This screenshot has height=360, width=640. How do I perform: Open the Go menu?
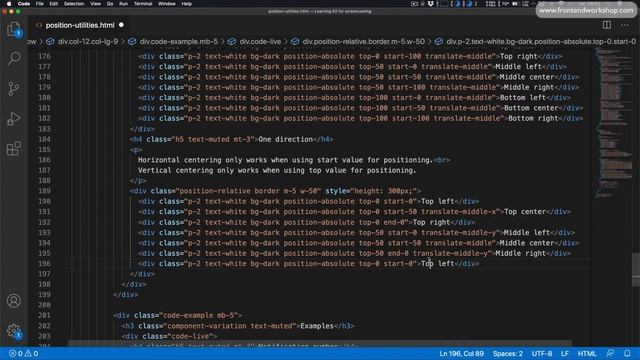coord(110,4)
